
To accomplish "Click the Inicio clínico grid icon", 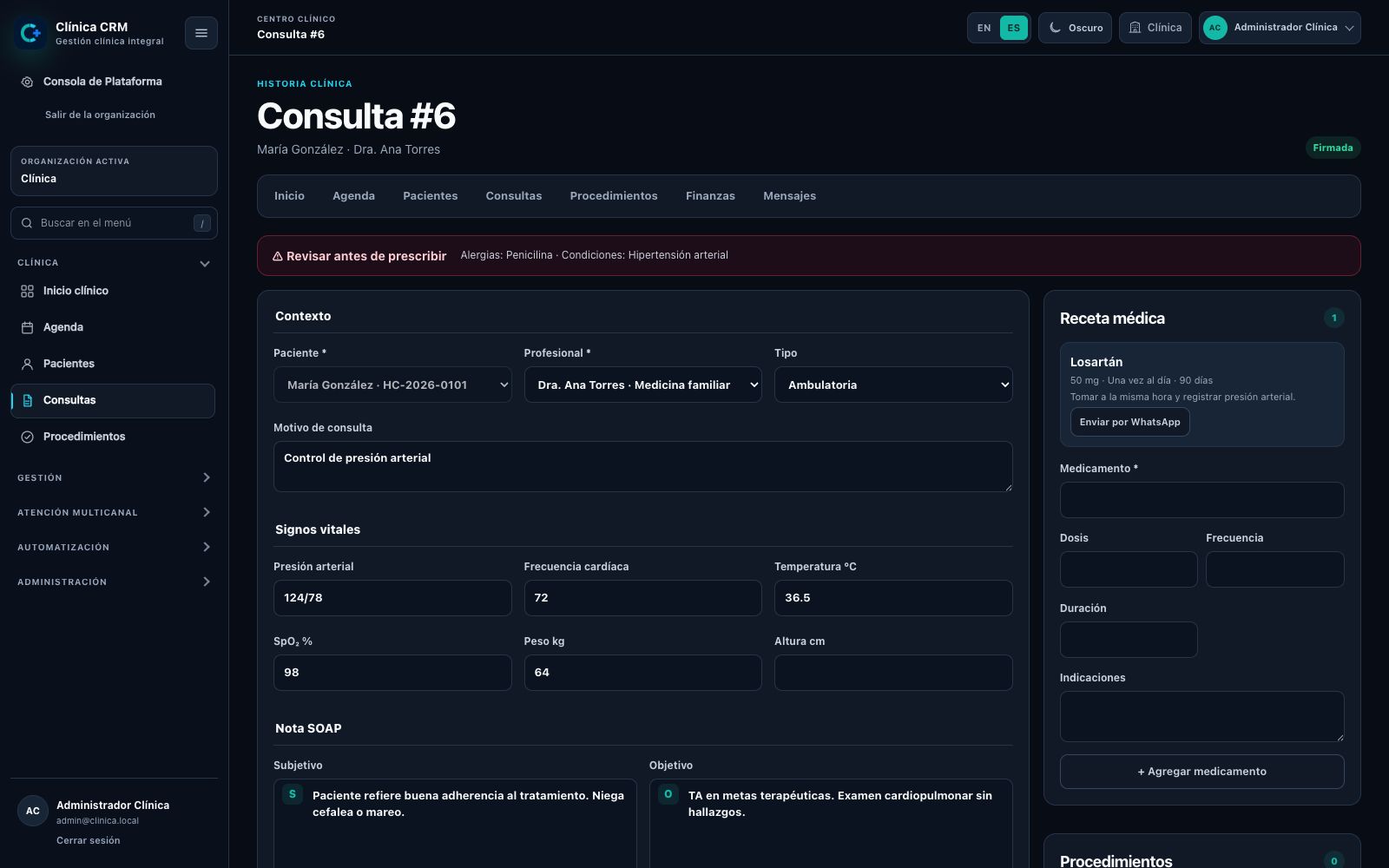I will (x=27, y=292).
